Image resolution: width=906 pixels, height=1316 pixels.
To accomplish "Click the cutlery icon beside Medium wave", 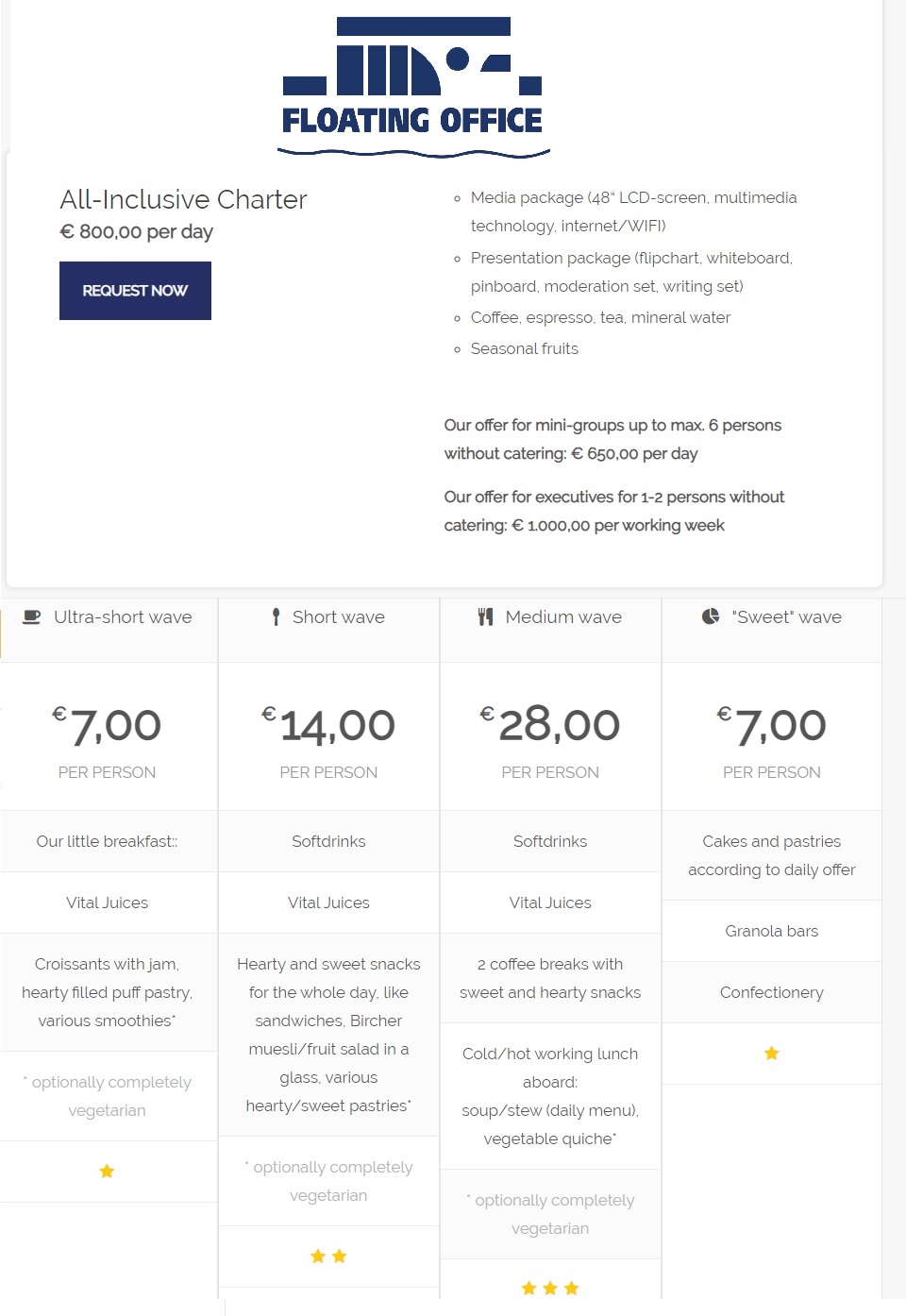I will coord(486,617).
